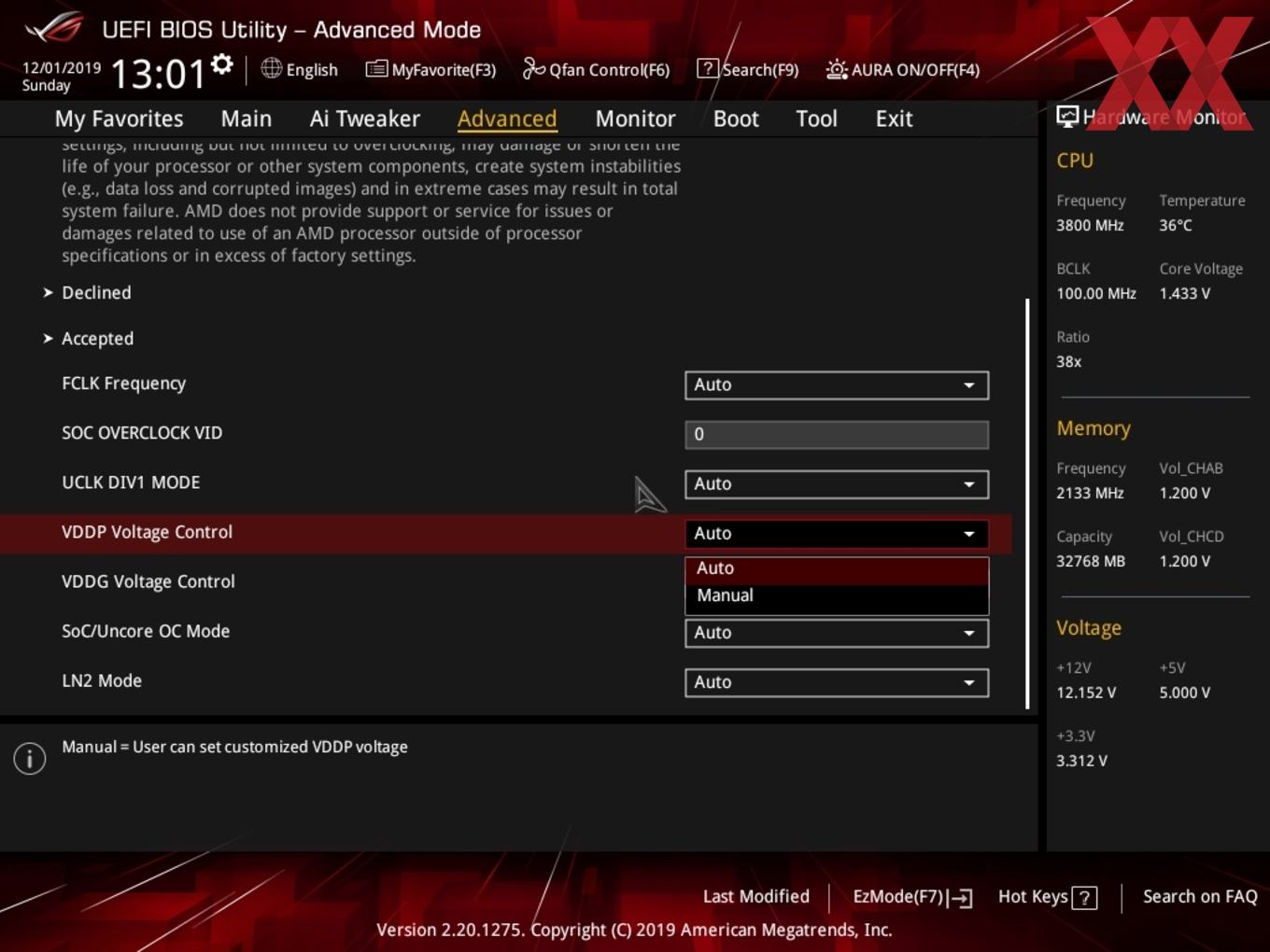Open UCLK DIV1 MODE dropdown
Screen dimensions: 1270x952
[837, 483]
